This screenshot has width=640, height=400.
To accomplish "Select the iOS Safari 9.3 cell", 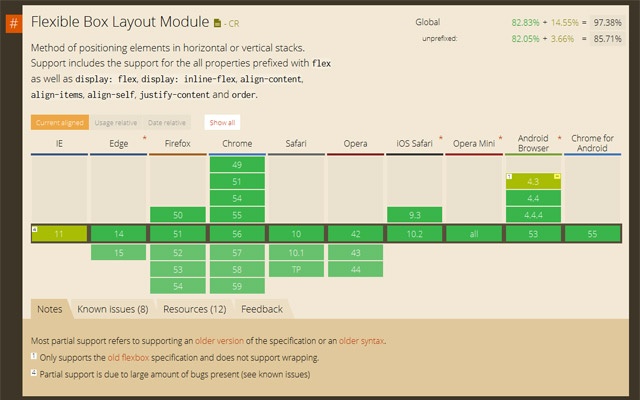I will pyautogui.click(x=415, y=215).
